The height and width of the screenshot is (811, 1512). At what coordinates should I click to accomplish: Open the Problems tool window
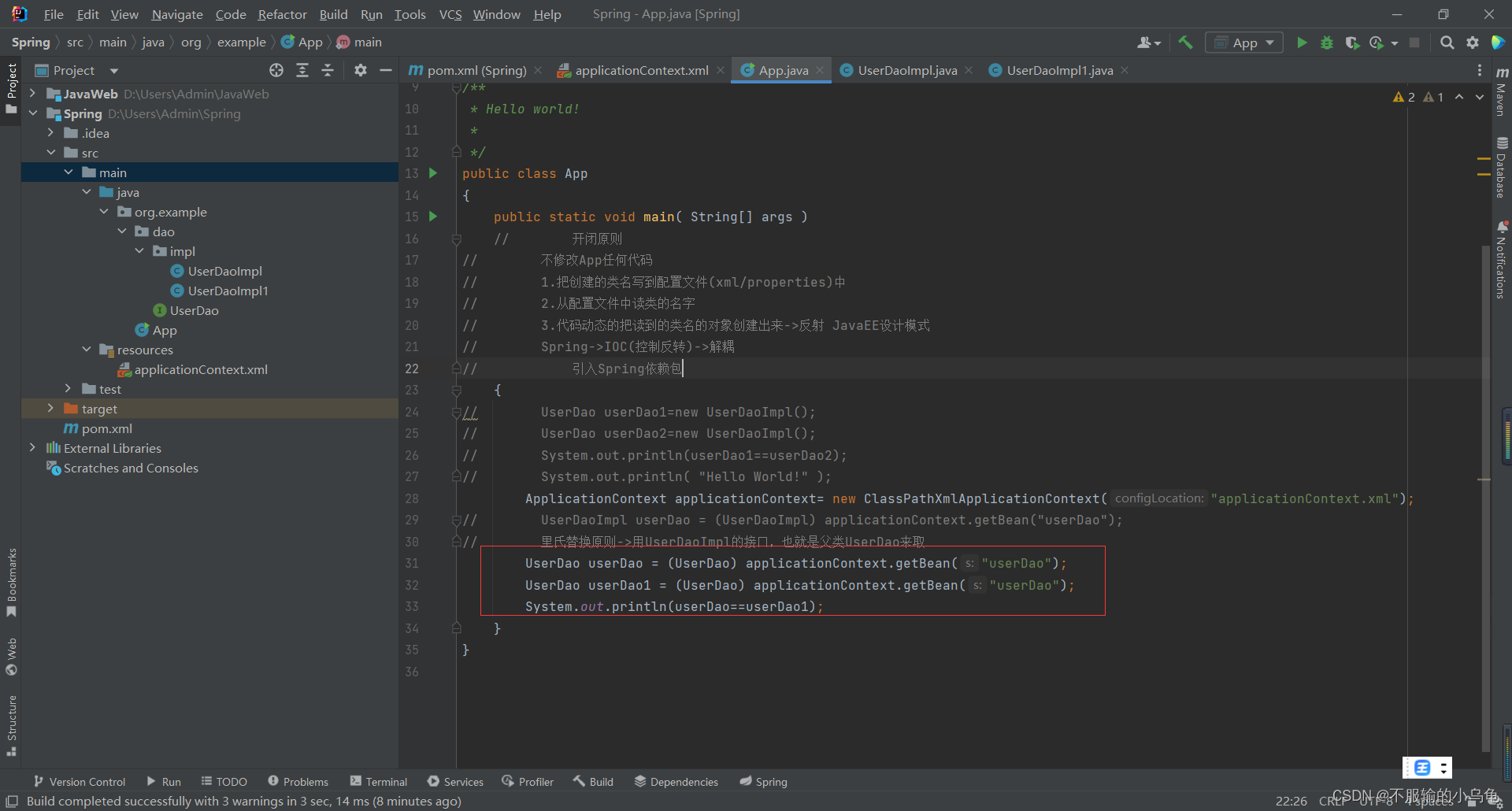point(298,781)
